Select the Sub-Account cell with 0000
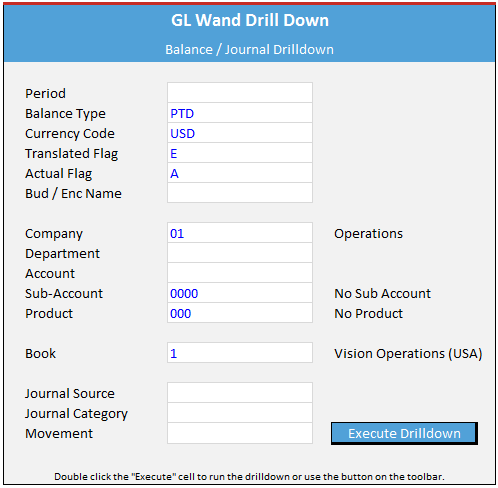This screenshot has height=488, width=498. pos(240,293)
